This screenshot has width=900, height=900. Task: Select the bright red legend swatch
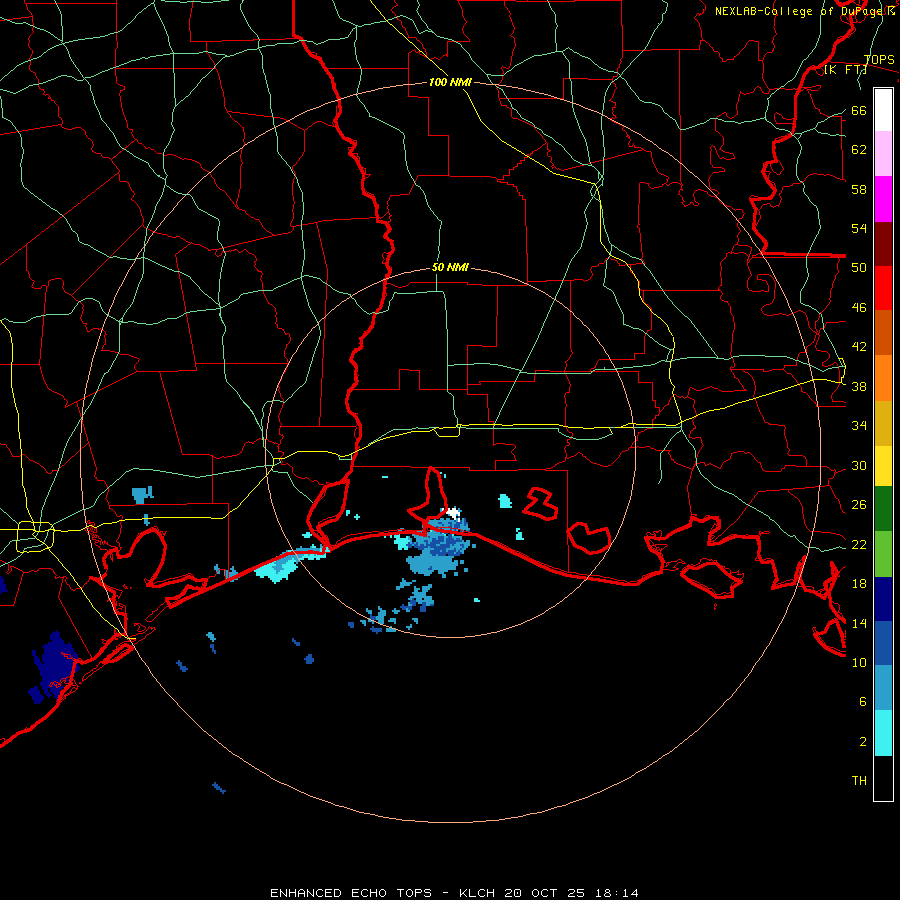click(x=883, y=288)
